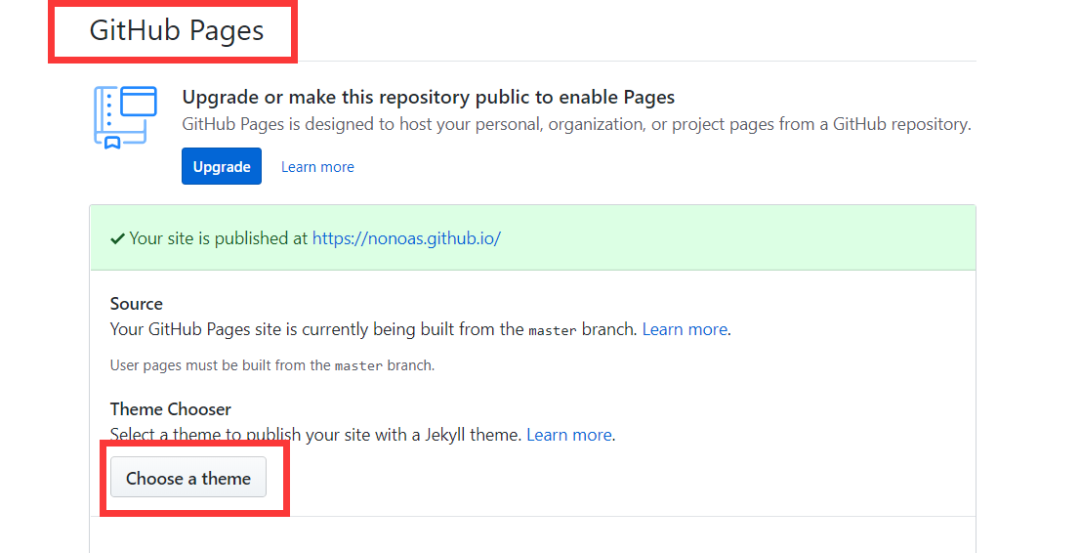
Task: Click 'Upgrade or make this repository public' heading
Action: pos(428,97)
